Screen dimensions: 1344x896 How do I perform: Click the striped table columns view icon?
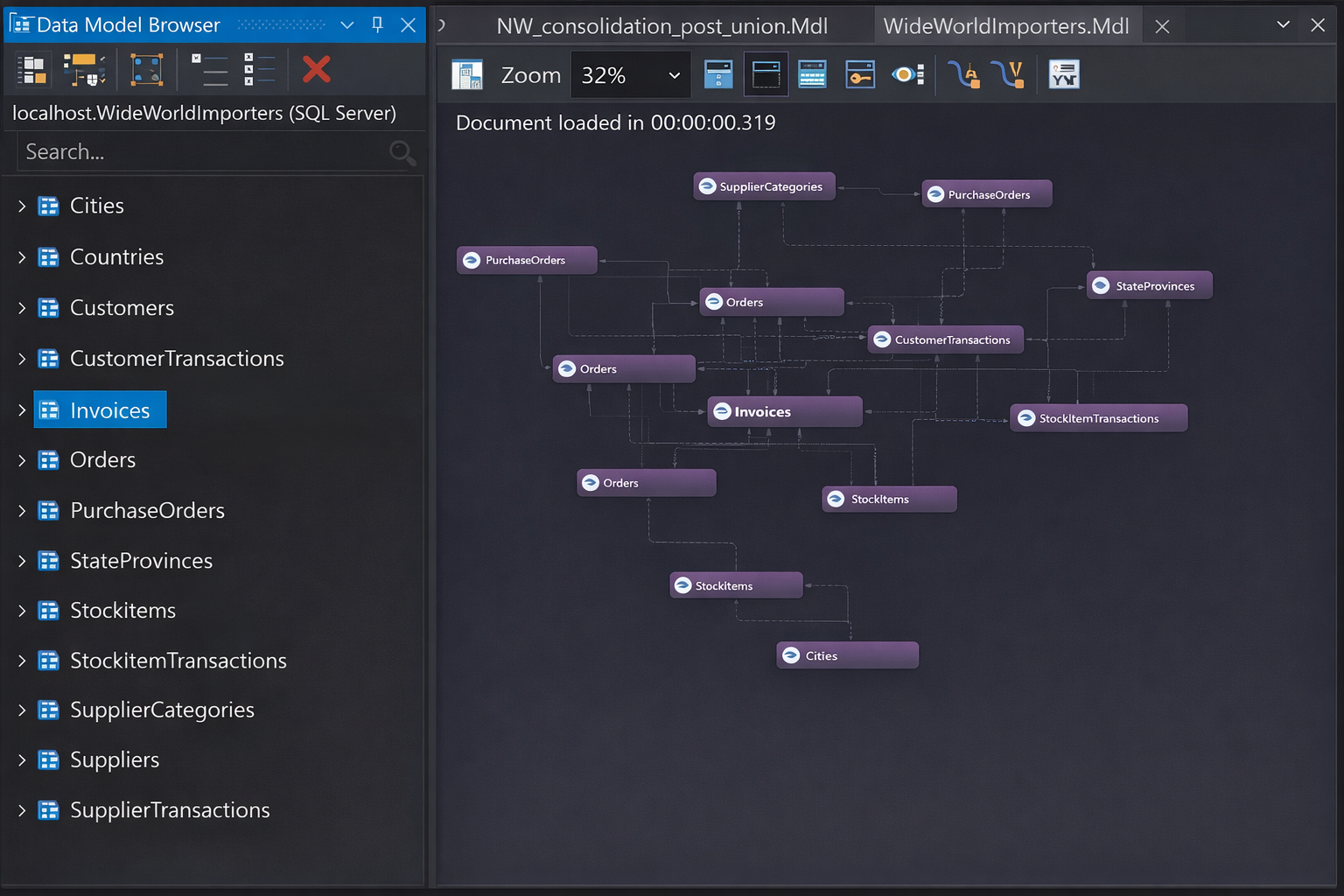[x=812, y=75]
